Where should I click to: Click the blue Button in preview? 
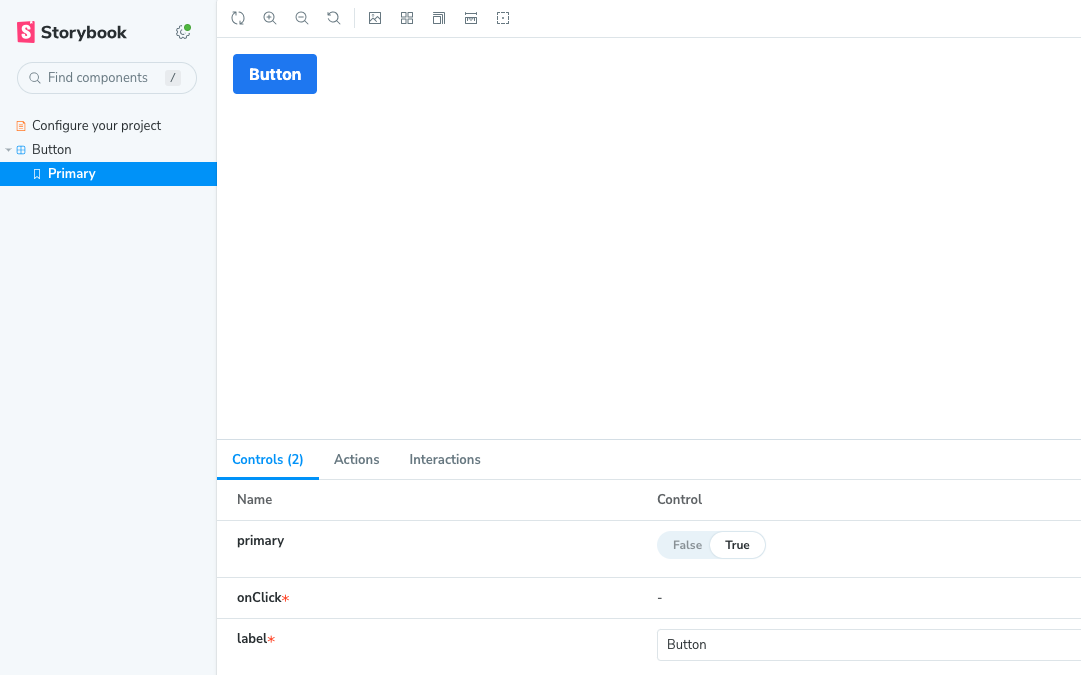[275, 74]
